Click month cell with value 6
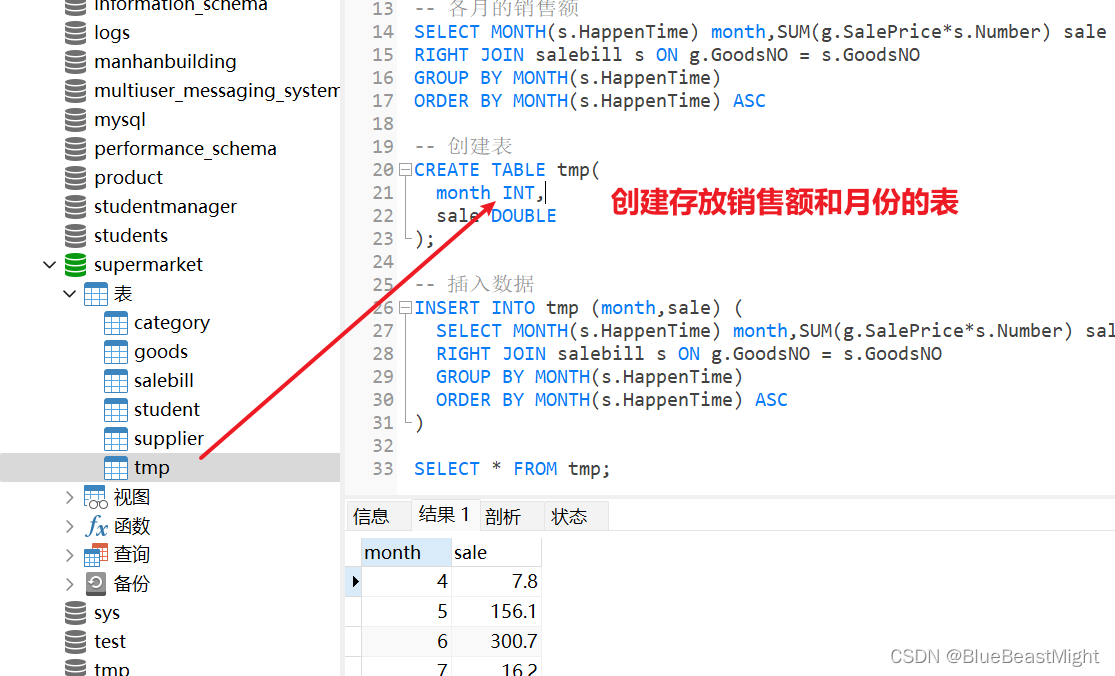 click(x=406, y=641)
